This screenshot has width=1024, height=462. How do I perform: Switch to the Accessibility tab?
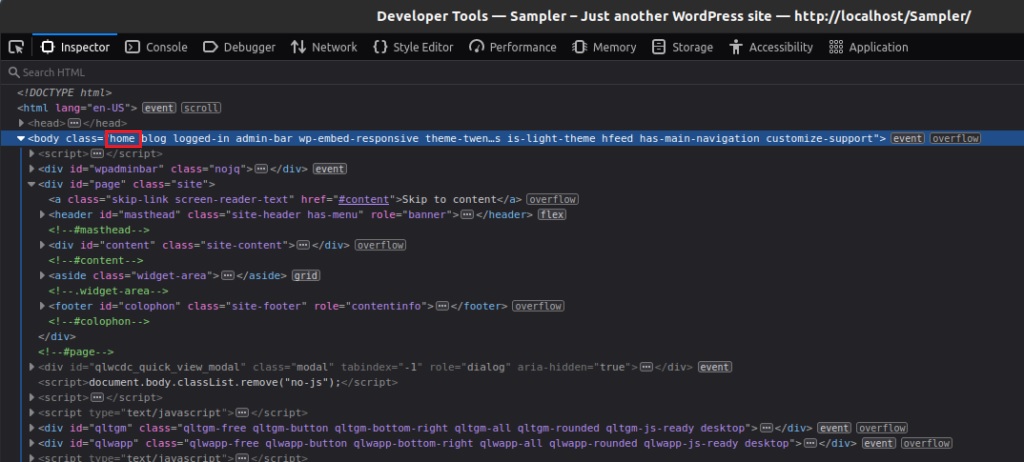(x=771, y=47)
